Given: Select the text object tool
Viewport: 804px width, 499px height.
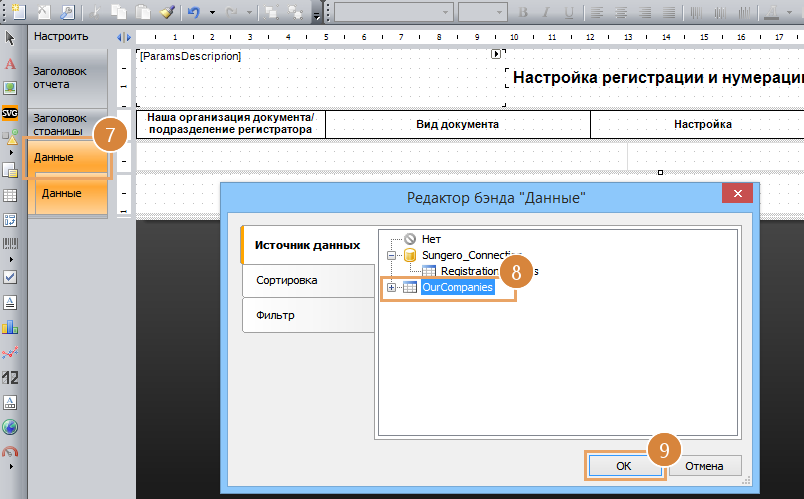Looking at the screenshot, I should 10,63.
